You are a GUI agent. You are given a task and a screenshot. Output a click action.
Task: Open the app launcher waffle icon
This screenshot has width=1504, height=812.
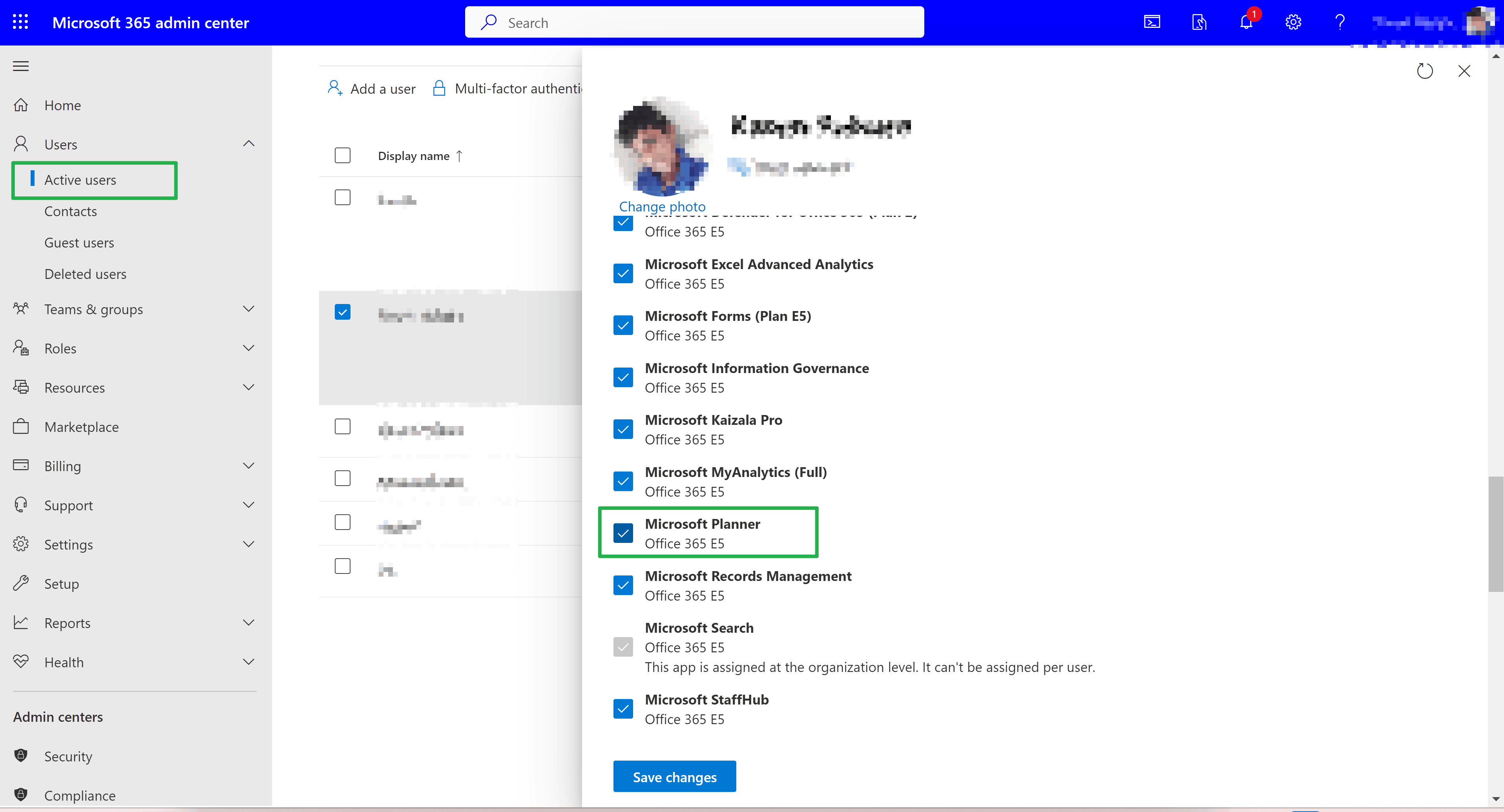pyautogui.click(x=20, y=22)
